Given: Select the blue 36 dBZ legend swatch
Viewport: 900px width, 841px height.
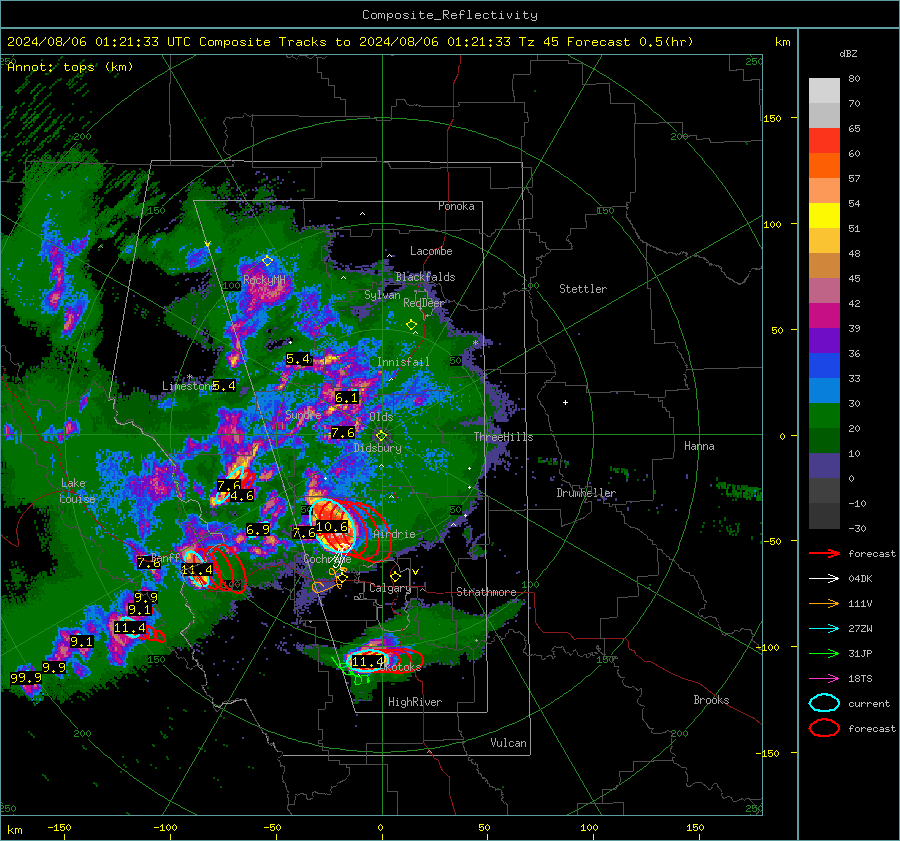Looking at the screenshot, I should [x=824, y=366].
